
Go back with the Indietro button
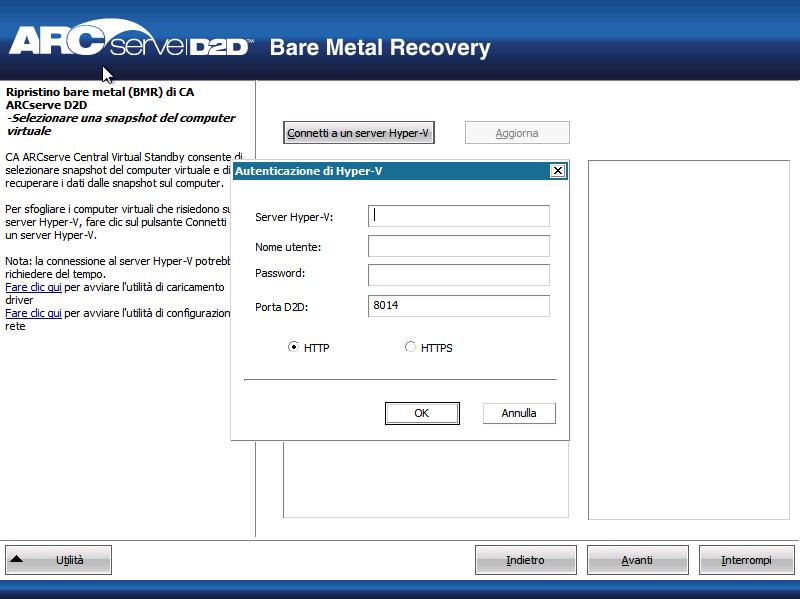tap(526, 560)
